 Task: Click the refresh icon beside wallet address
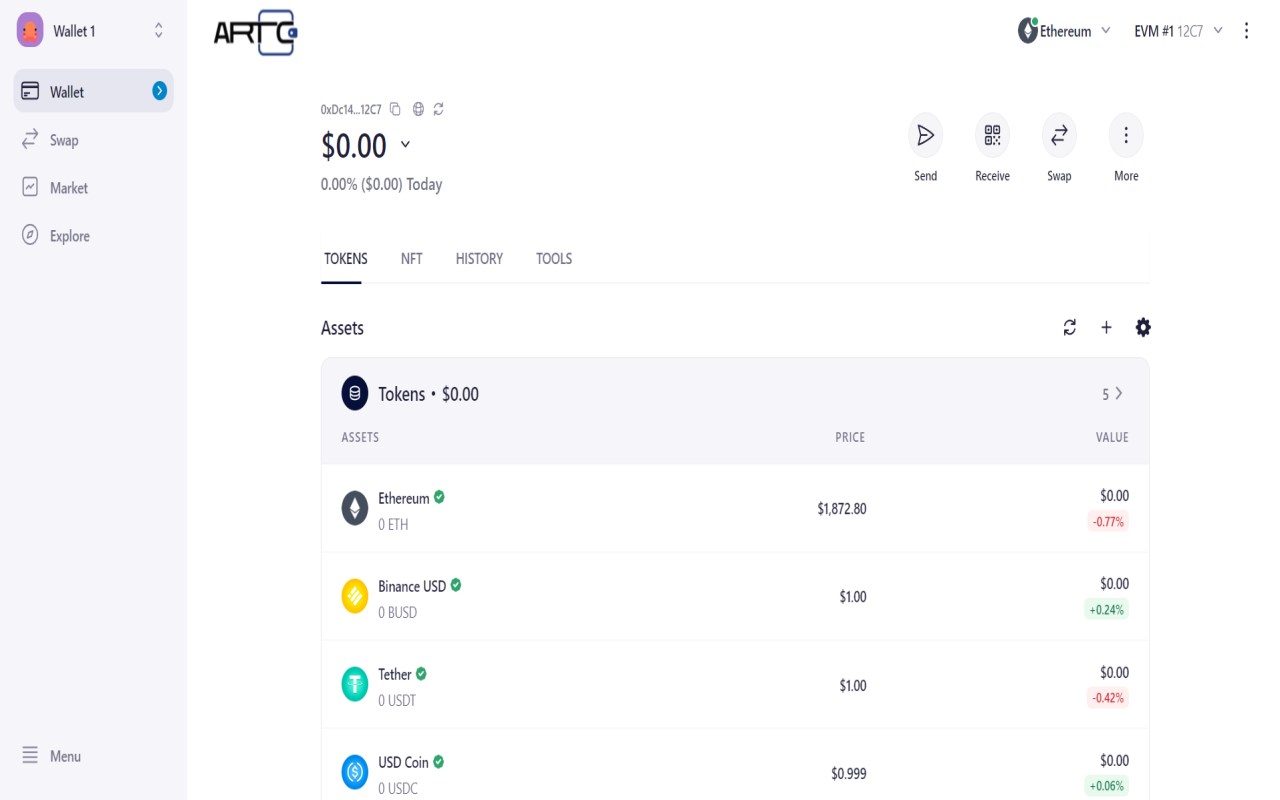[438, 109]
